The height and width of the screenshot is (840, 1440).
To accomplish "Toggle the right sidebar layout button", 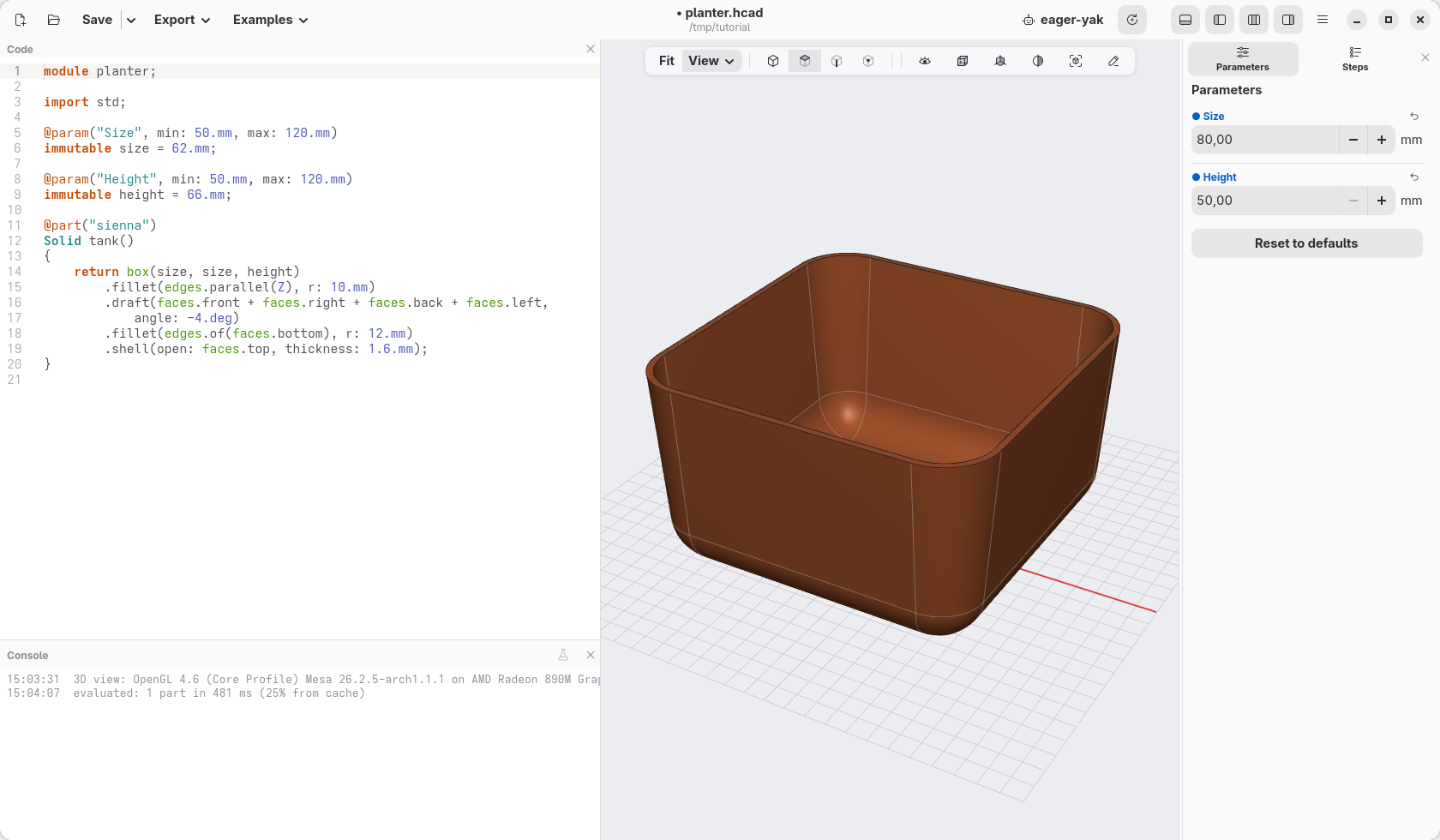I will pyautogui.click(x=1288, y=20).
